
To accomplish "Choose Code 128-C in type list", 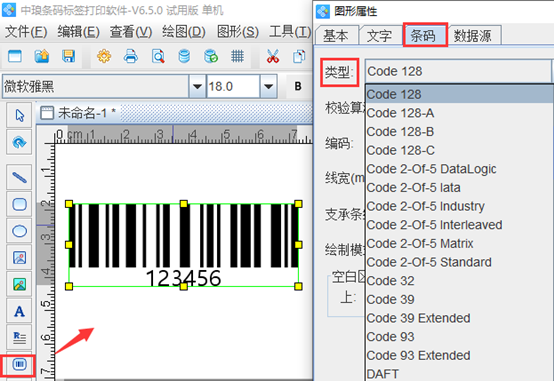I will pyautogui.click(x=460, y=151).
